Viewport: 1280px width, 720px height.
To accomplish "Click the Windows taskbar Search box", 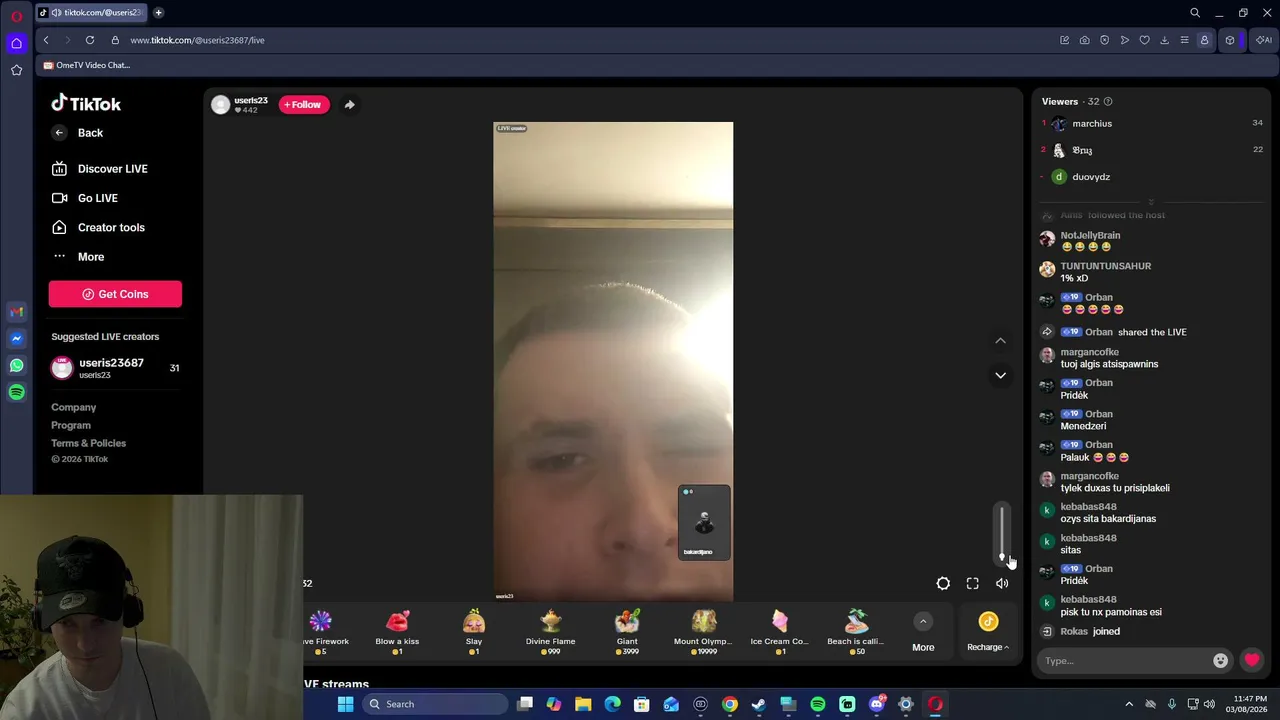I will (433, 704).
